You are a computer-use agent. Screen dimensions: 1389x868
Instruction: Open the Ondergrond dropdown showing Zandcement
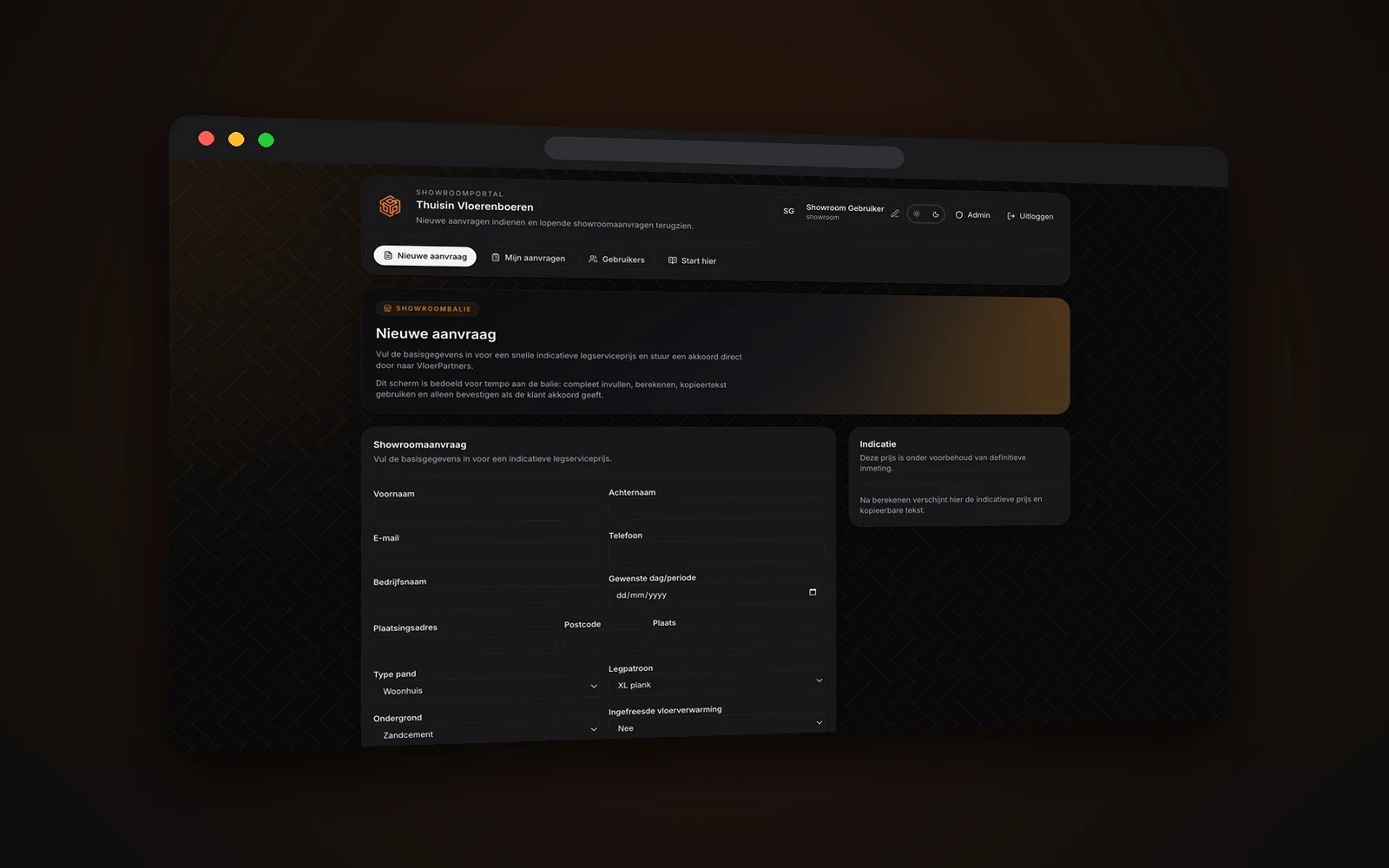coord(486,733)
